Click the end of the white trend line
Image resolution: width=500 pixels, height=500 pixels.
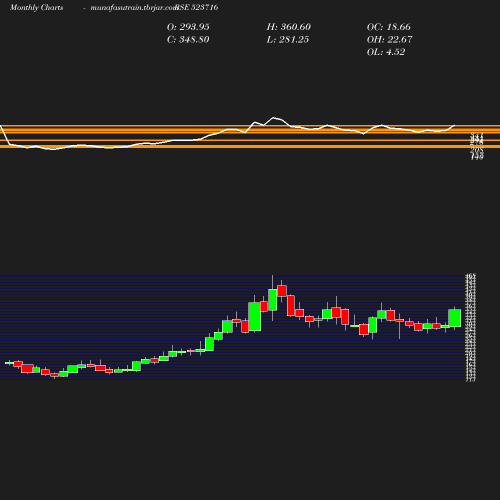[454, 125]
